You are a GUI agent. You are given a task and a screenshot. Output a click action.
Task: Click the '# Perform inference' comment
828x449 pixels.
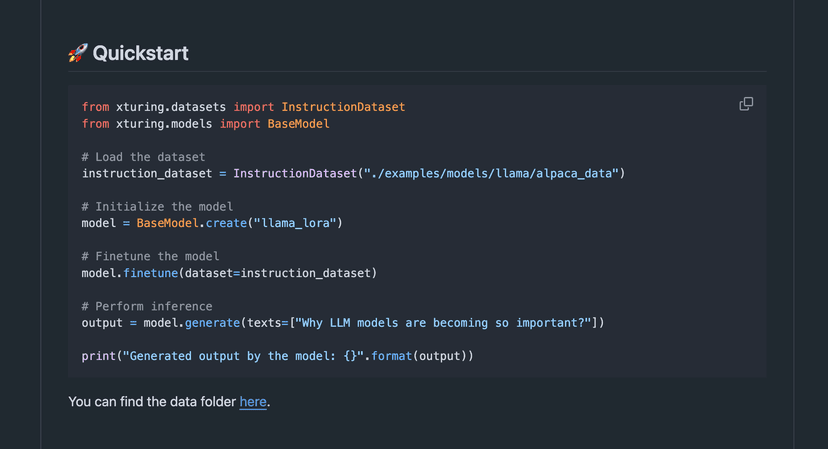pos(147,307)
